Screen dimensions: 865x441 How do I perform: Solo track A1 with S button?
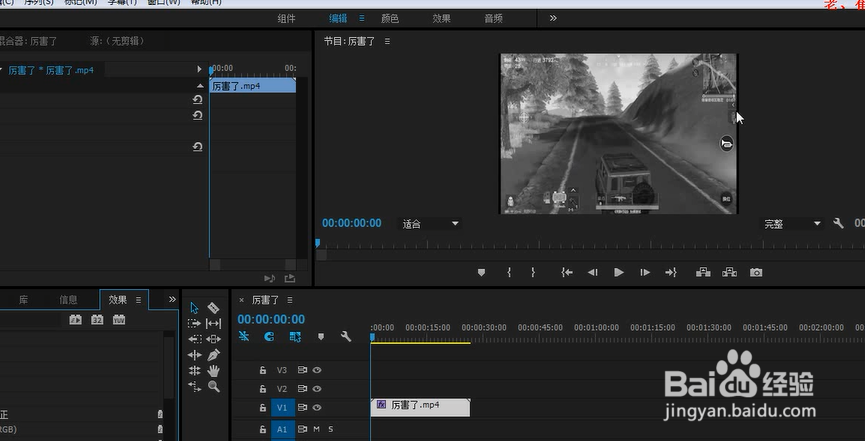pos(331,429)
